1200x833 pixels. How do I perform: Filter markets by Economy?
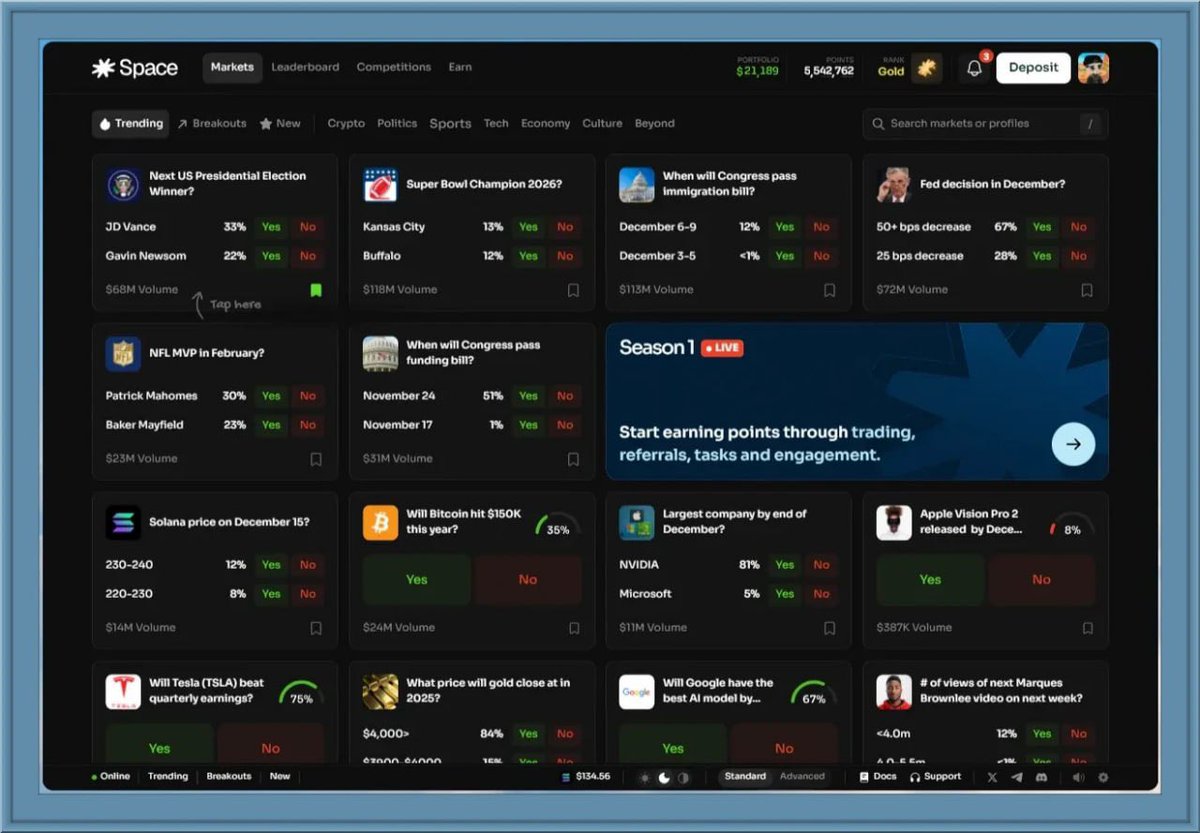coord(545,124)
